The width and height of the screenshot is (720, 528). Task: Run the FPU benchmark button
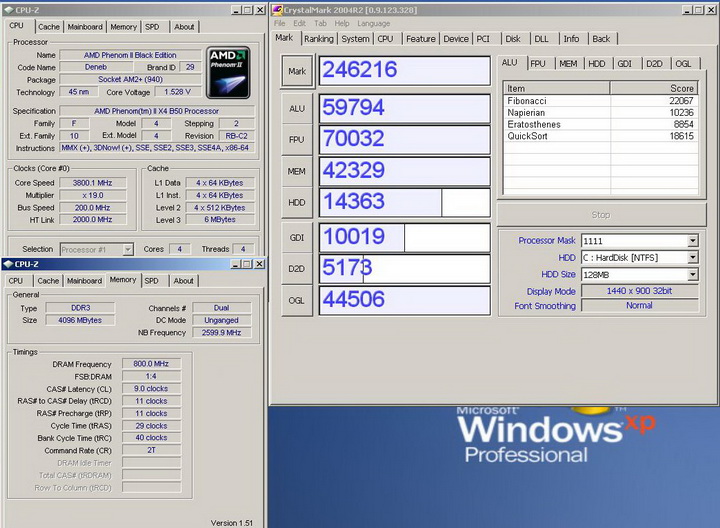[x=297, y=140]
